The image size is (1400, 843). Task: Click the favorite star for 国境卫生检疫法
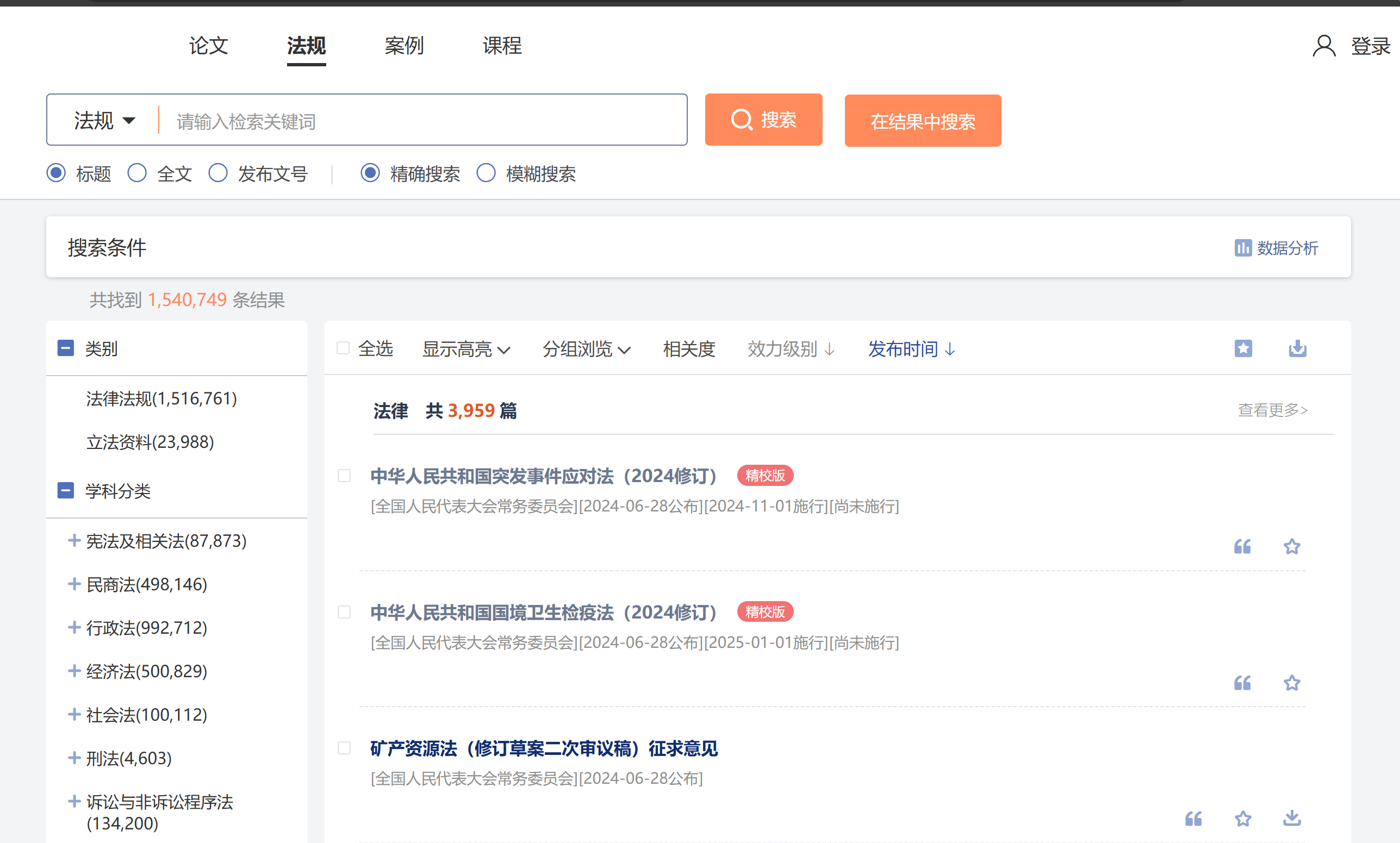1292,683
